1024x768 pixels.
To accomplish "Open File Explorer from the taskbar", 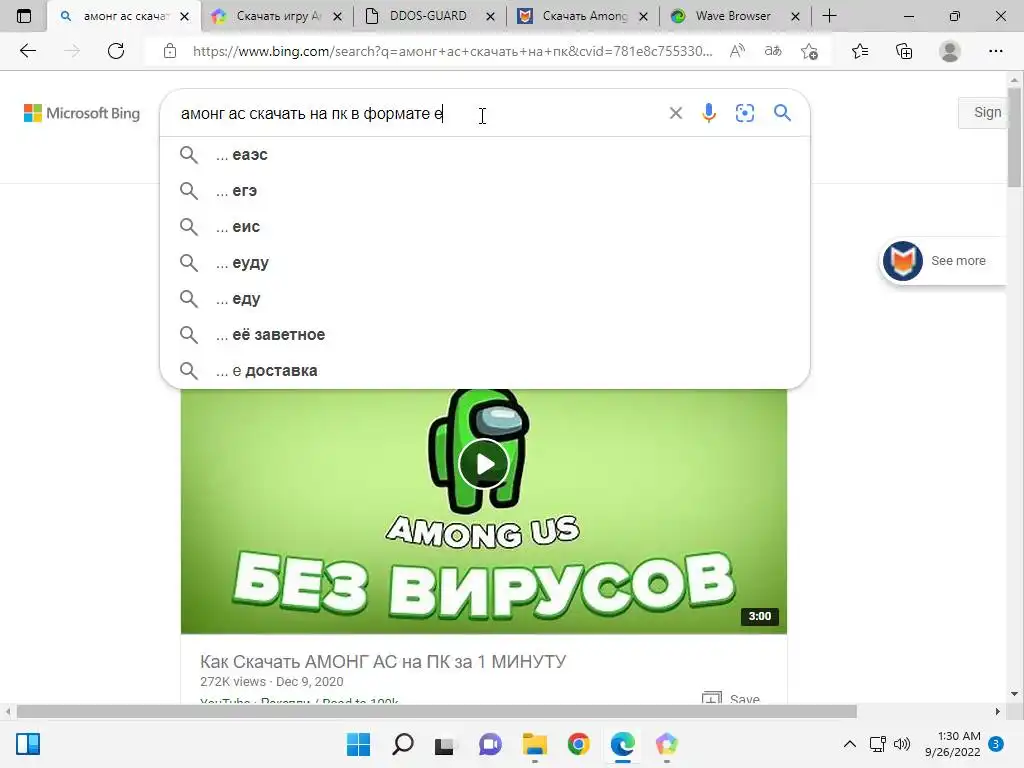I will pos(534,744).
